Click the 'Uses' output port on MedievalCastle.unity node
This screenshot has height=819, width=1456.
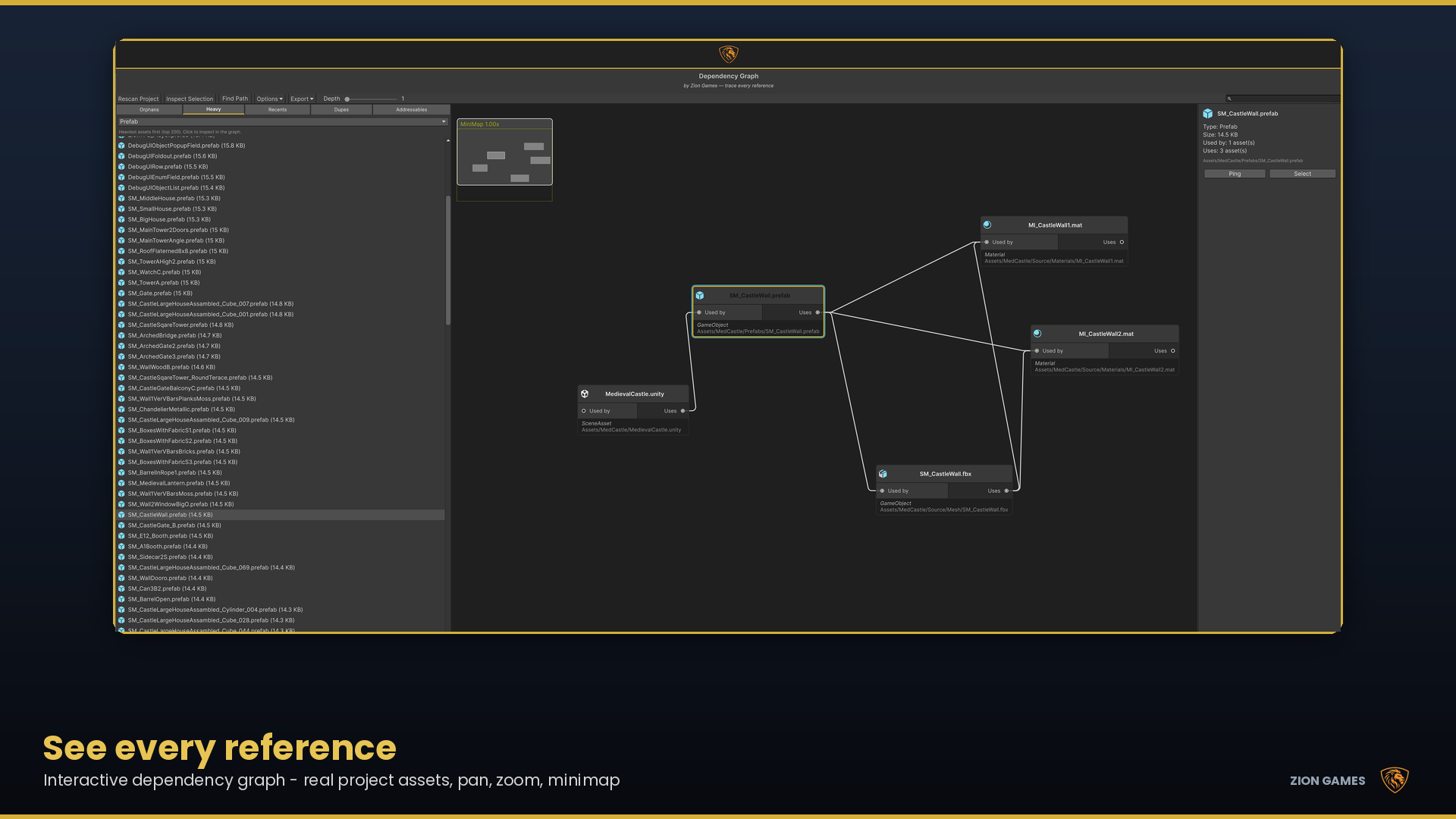point(682,411)
